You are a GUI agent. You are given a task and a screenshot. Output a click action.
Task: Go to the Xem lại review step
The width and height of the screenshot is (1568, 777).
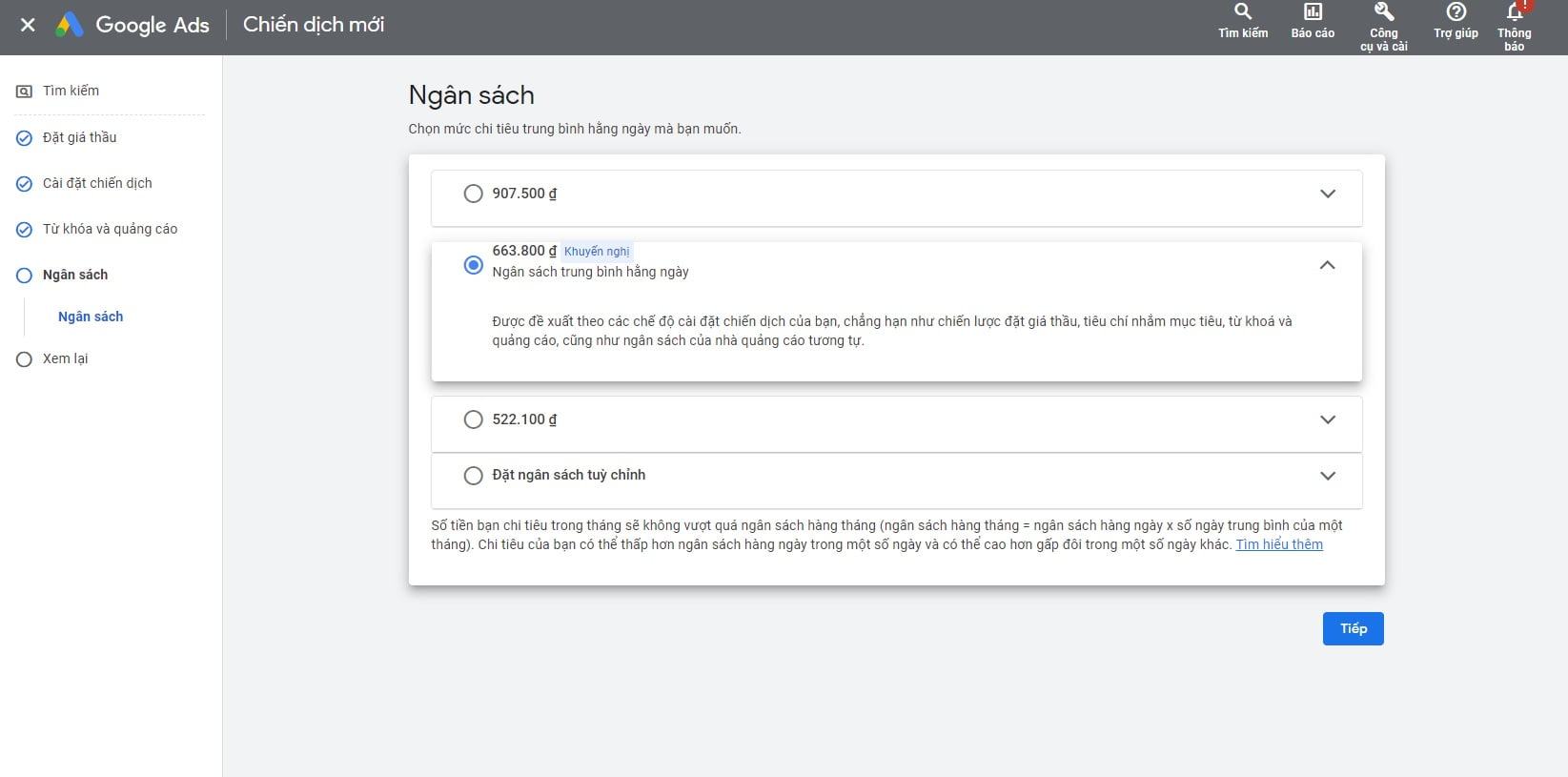coord(65,358)
